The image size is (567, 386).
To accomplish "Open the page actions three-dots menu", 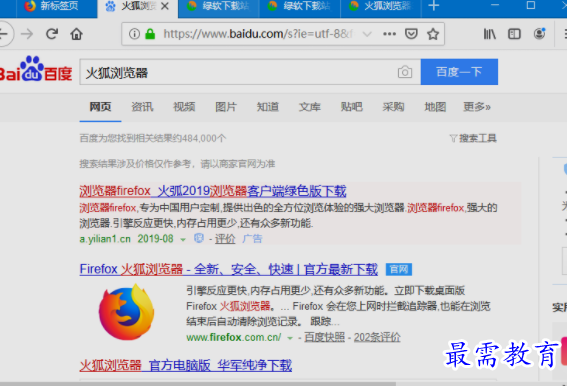I will pyautogui.click(x=389, y=34).
